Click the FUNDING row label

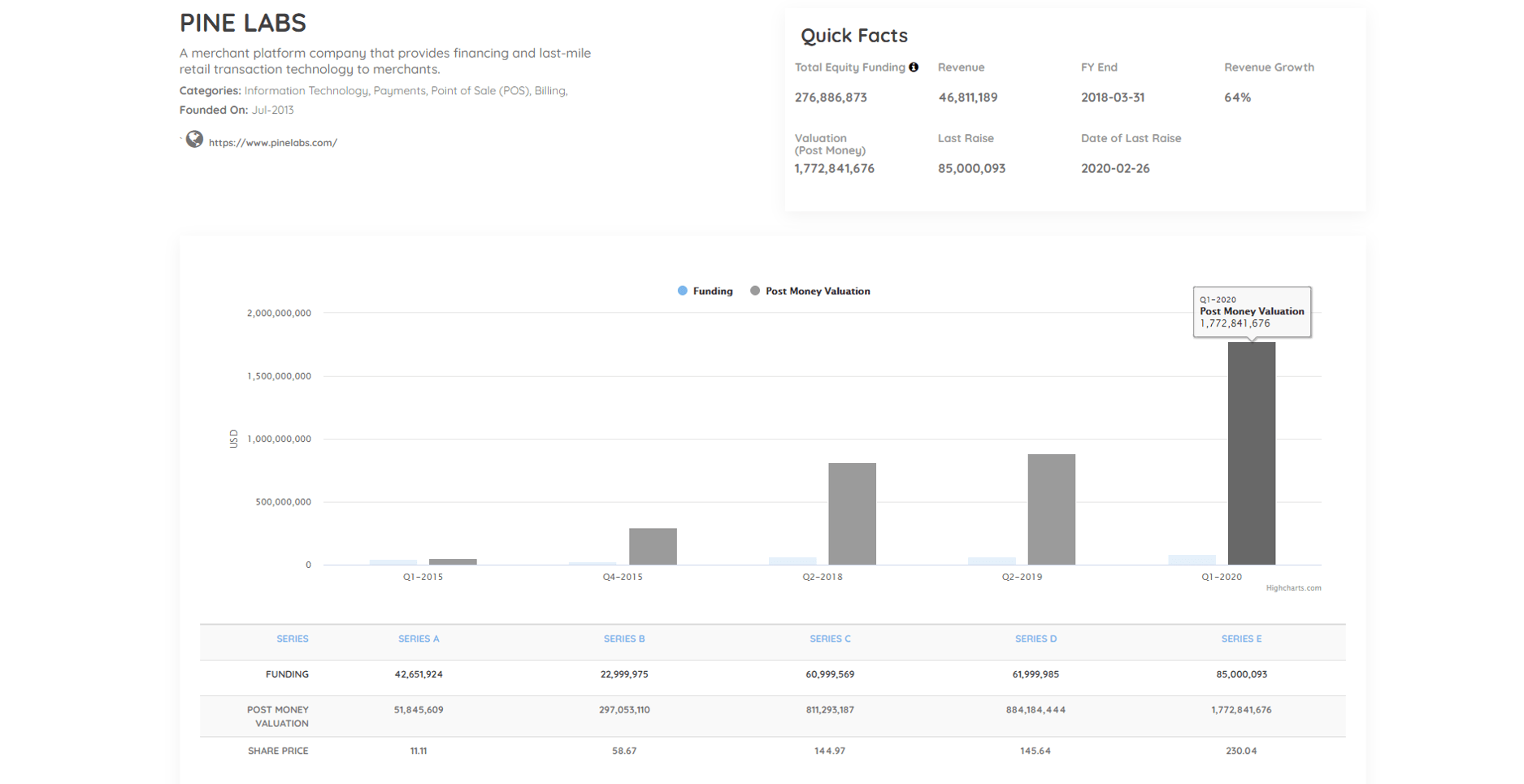click(x=287, y=674)
